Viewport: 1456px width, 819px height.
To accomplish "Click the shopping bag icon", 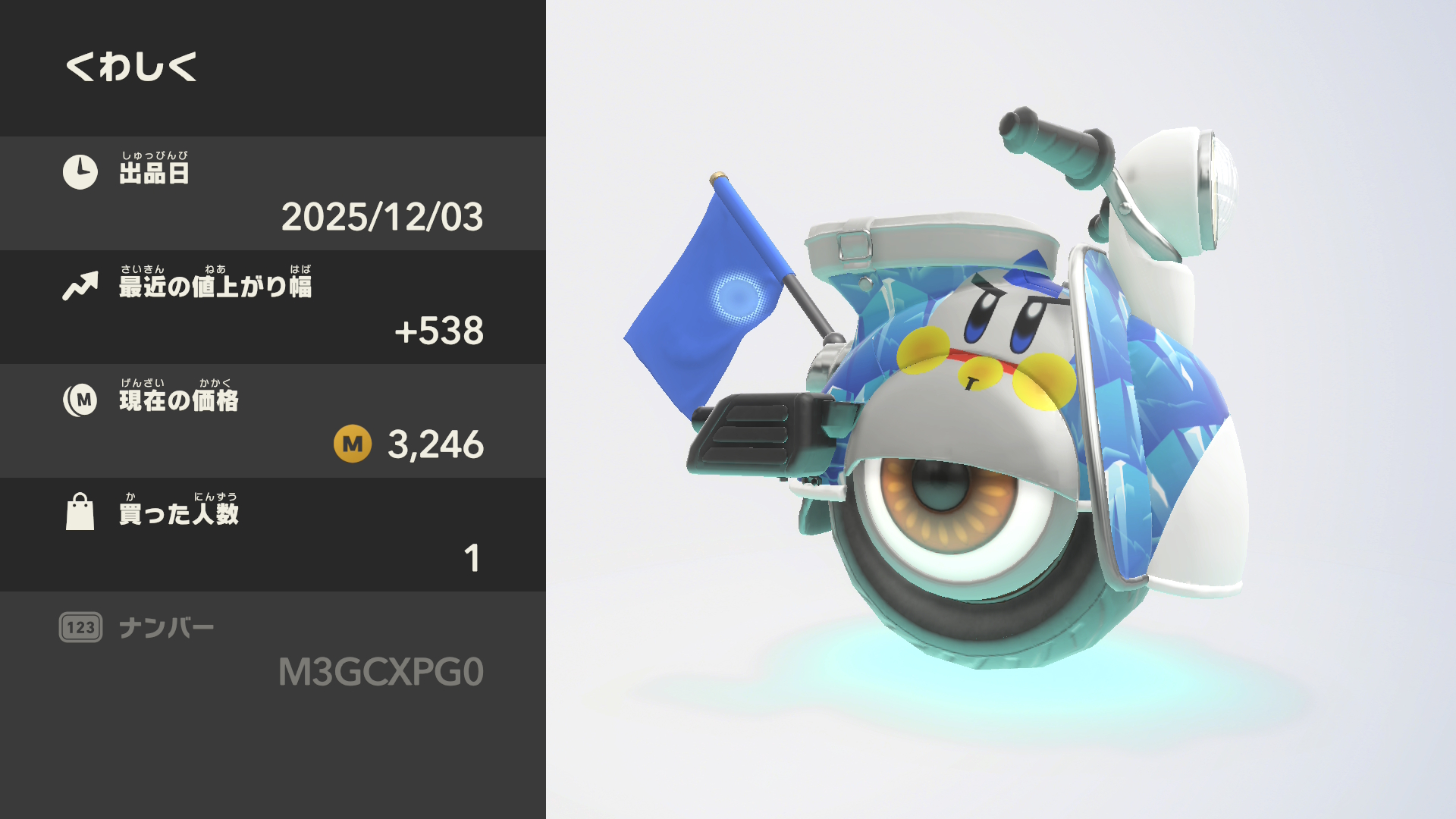I will [80, 512].
